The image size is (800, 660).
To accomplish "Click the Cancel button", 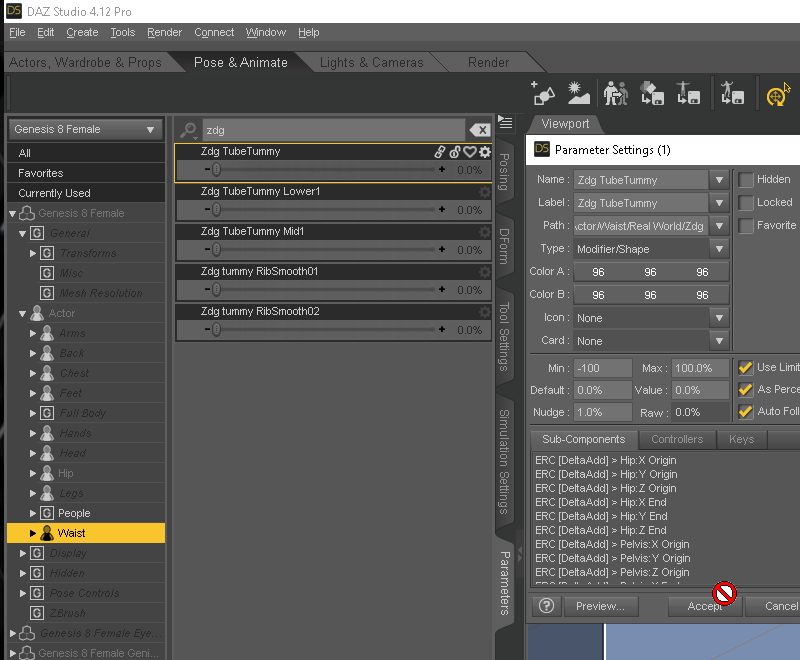I will [x=773, y=606].
